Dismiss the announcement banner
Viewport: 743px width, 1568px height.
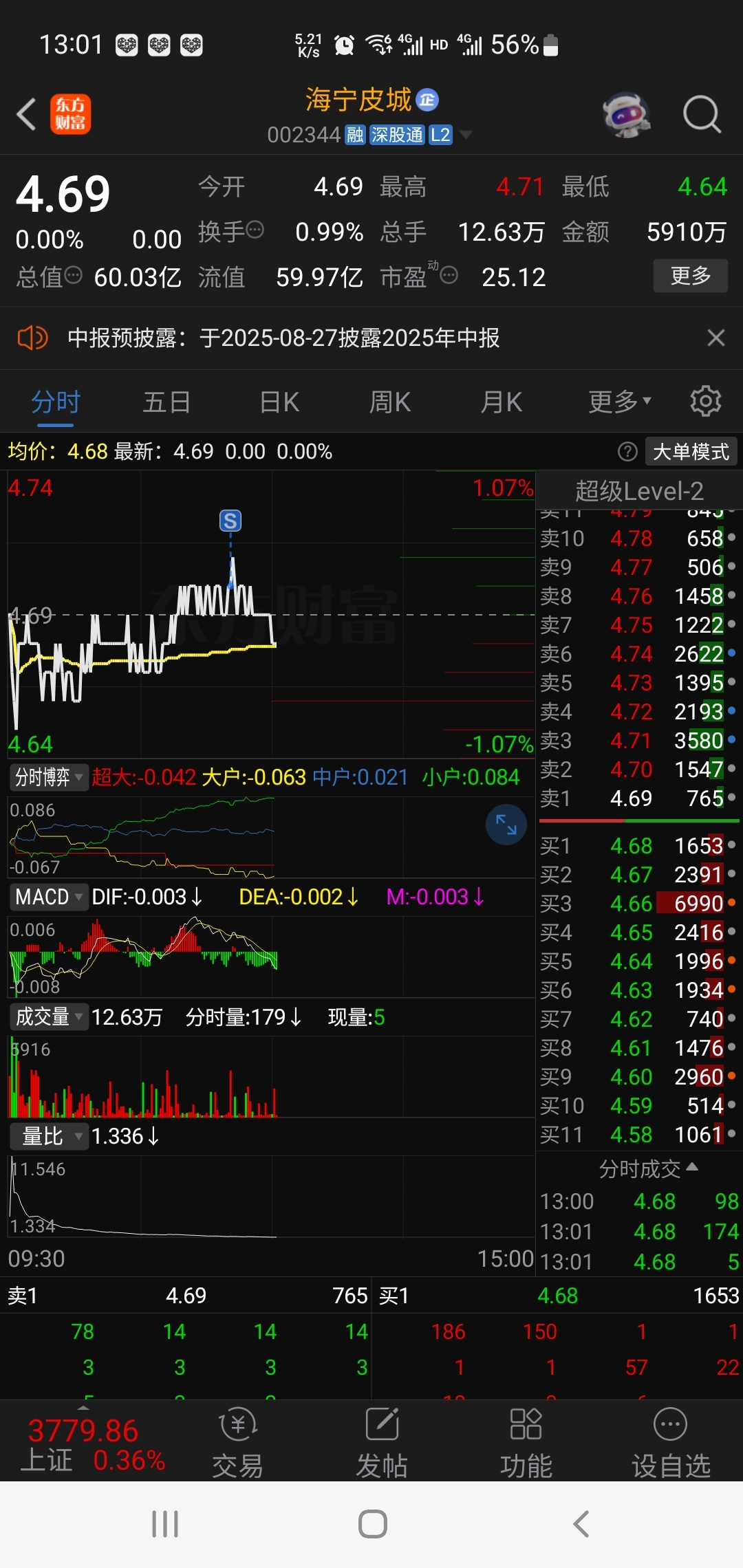click(x=715, y=338)
